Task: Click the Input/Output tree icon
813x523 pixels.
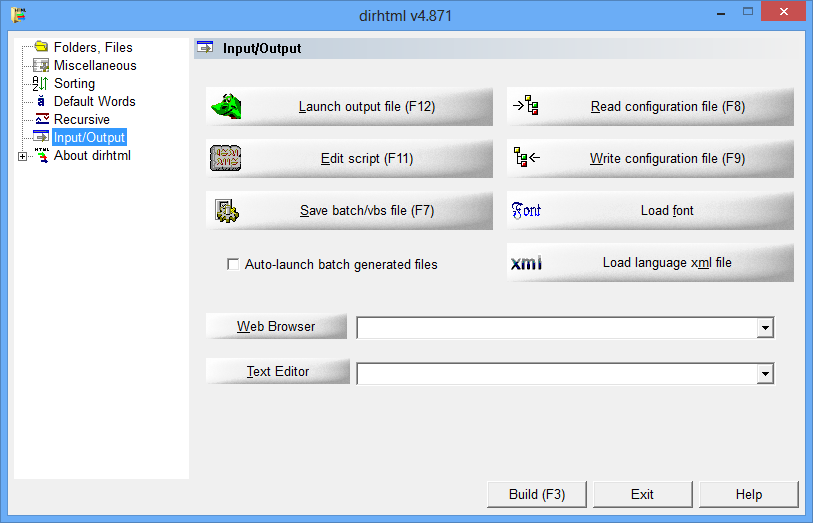Action: tap(41, 137)
